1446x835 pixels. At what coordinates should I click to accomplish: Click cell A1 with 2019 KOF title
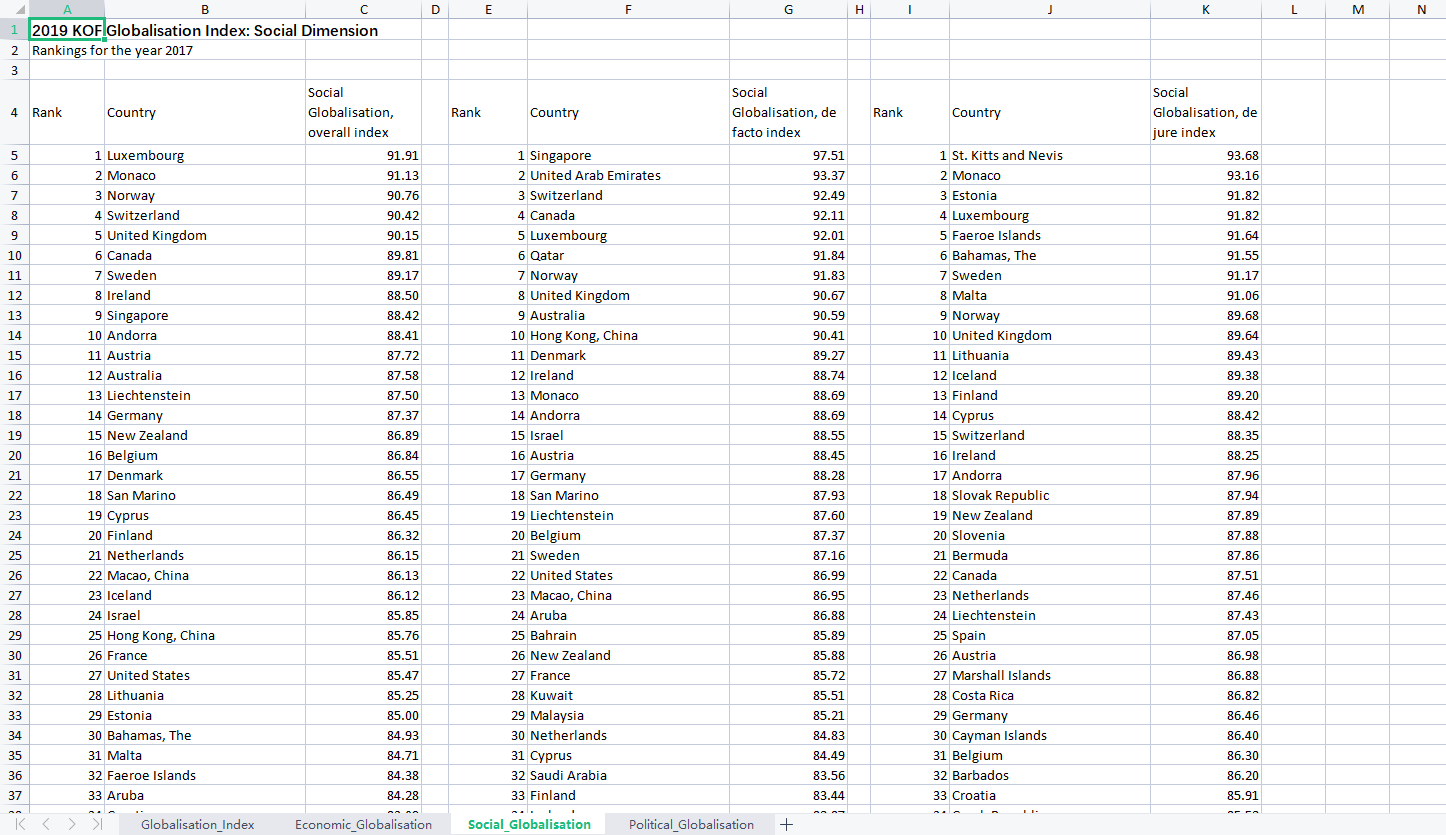click(67, 30)
